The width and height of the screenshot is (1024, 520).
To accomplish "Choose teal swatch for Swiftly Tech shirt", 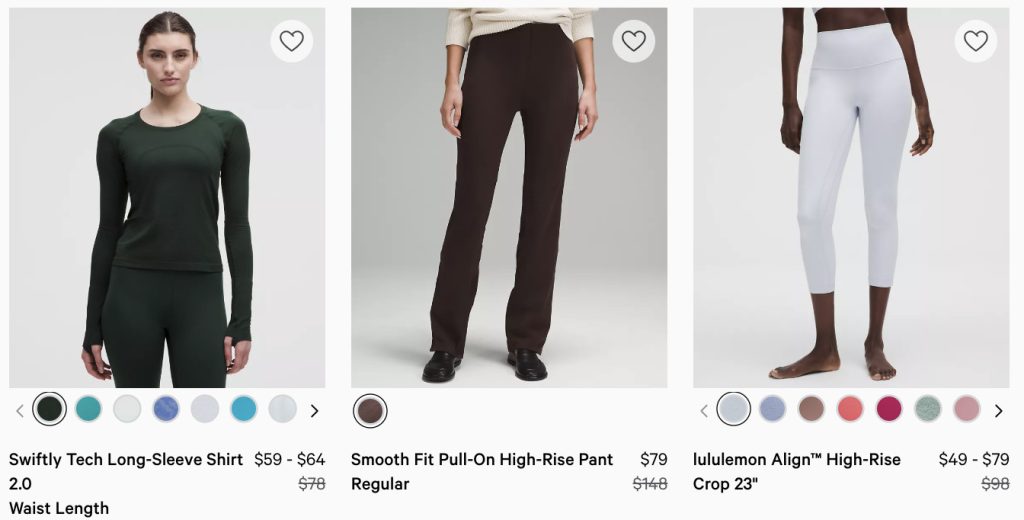I will tap(88, 409).
